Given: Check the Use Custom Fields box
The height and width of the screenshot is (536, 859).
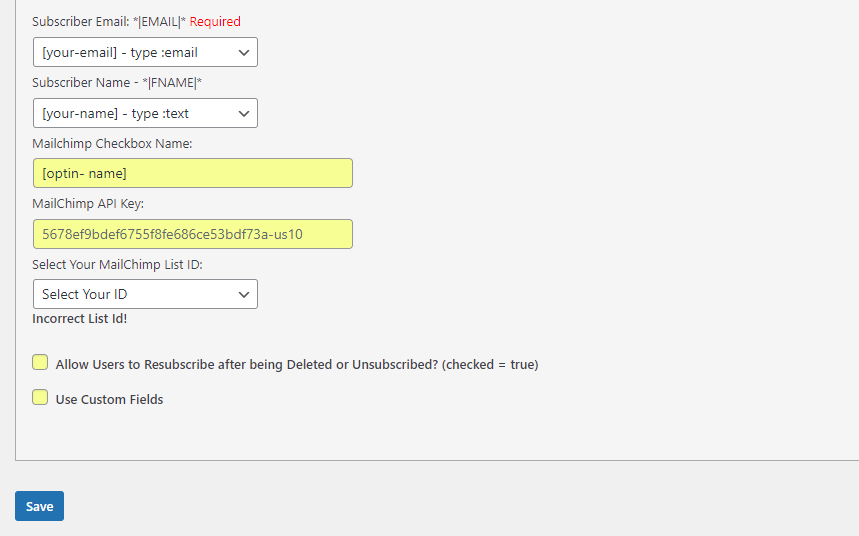Looking at the screenshot, I should tap(40, 397).
